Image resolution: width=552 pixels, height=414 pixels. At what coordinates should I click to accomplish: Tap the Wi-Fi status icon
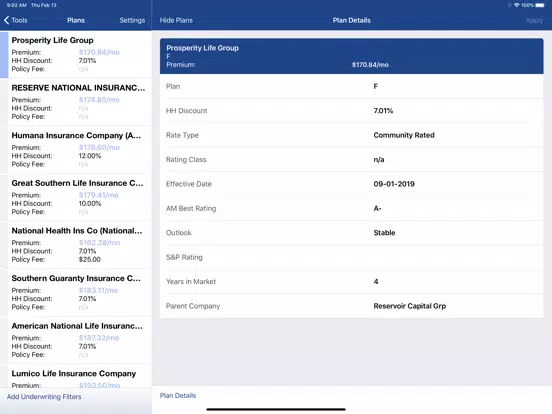516,5
